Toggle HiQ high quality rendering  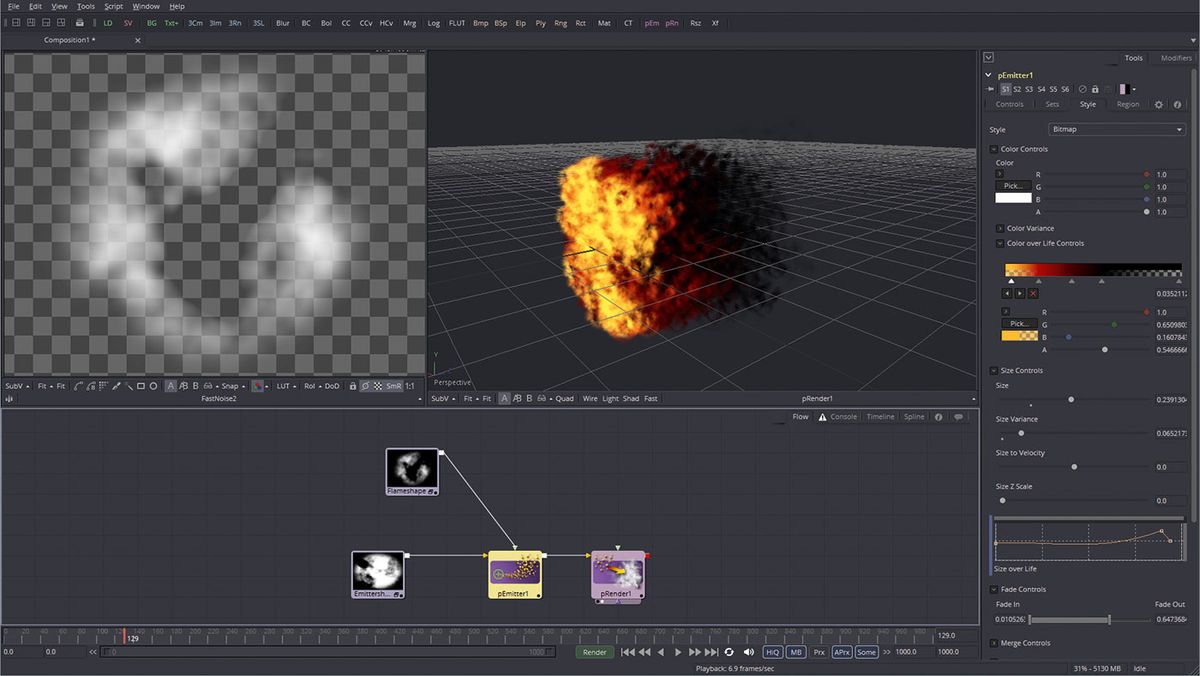point(773,651)
